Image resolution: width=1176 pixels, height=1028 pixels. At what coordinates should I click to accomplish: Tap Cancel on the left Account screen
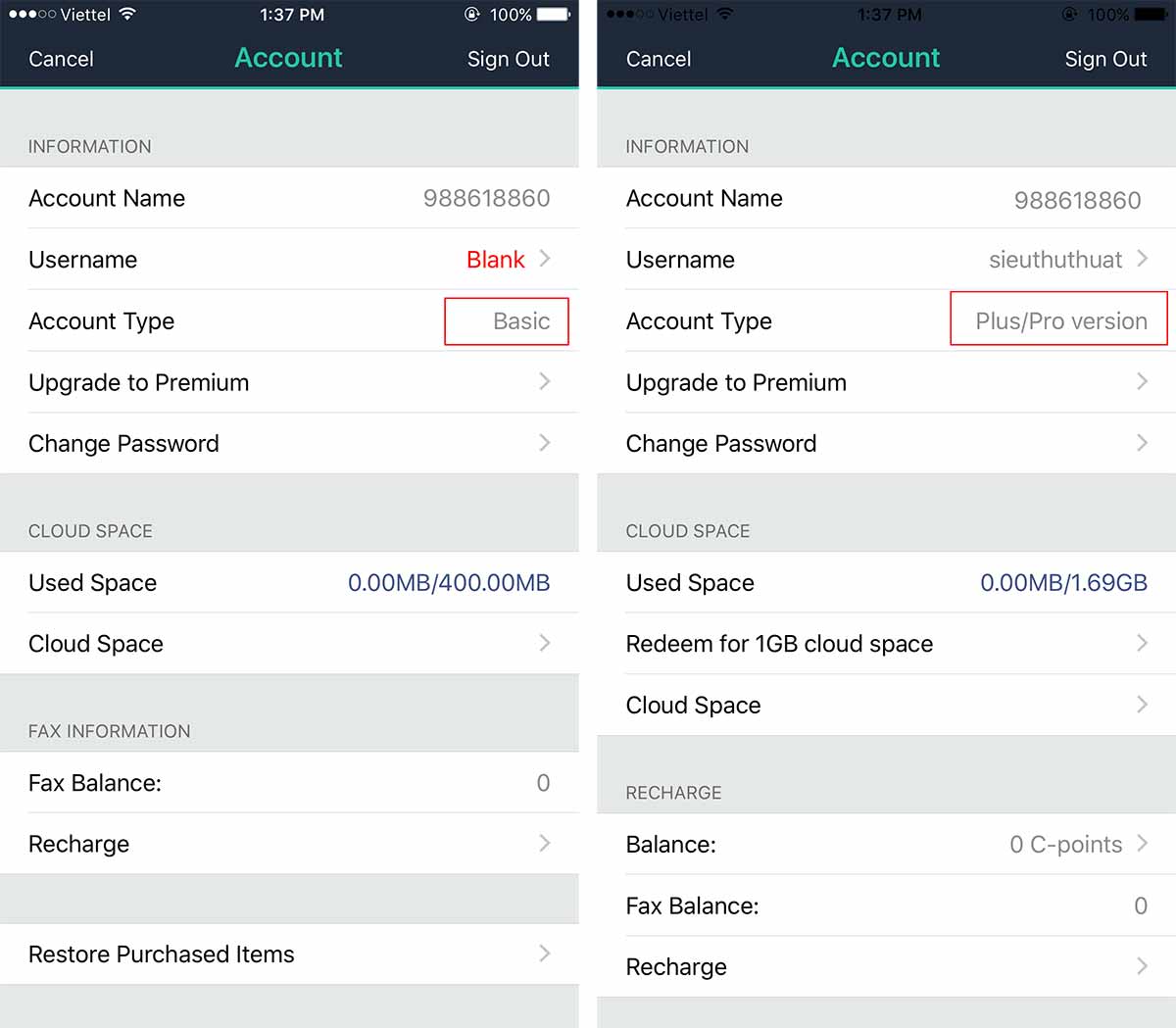[x=61, y=59]
